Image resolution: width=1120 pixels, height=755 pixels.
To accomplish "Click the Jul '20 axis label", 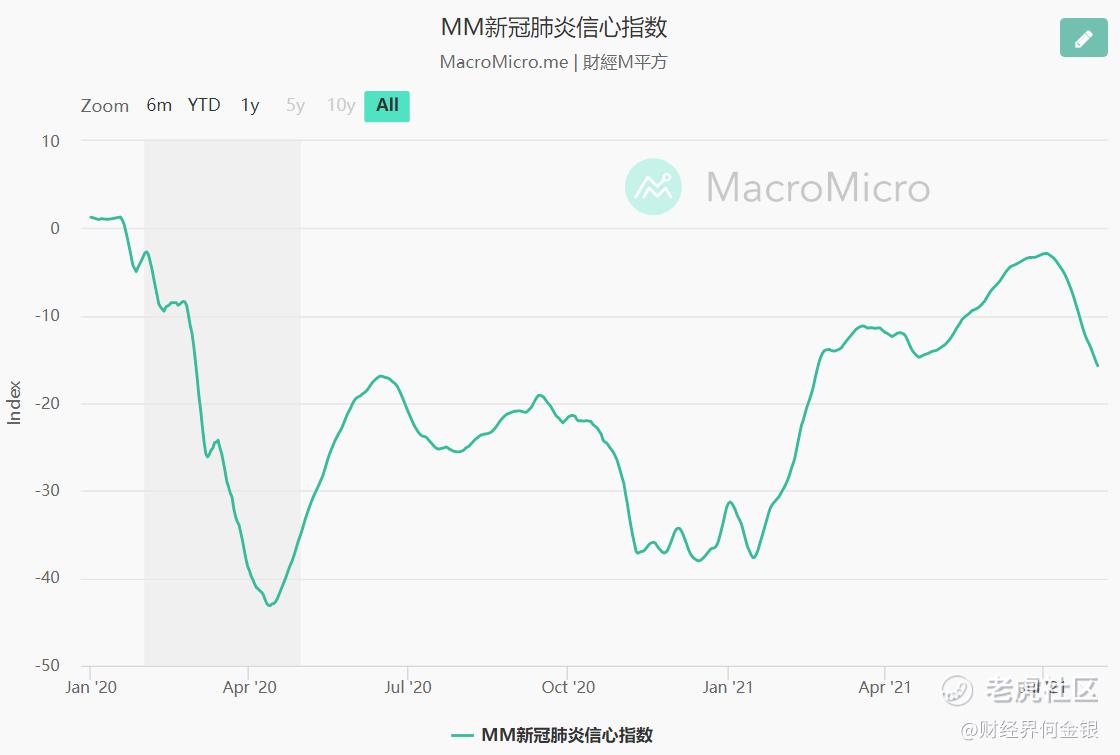I will click(x=408, y=687).
